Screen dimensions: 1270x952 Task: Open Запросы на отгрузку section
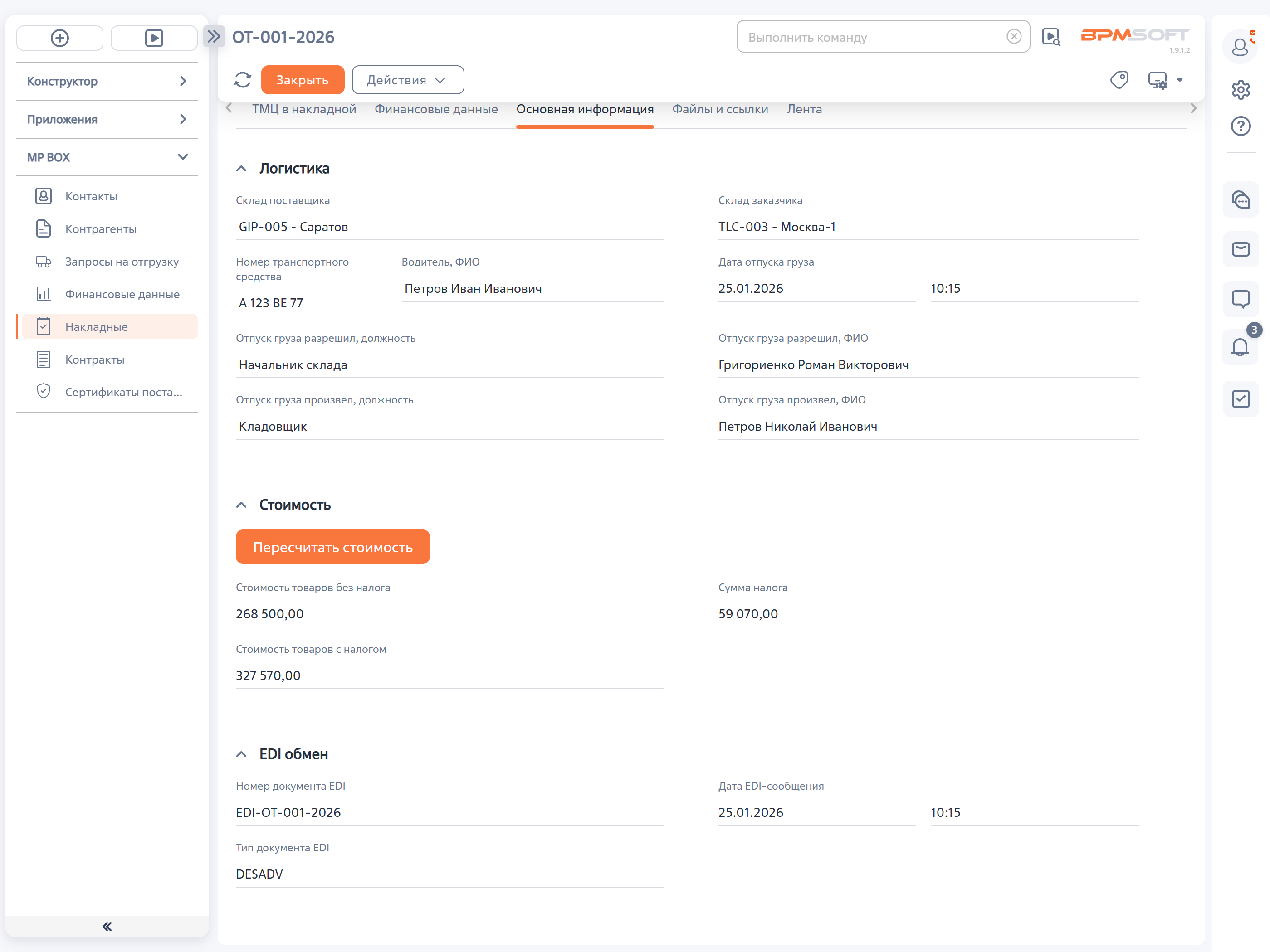107,262
